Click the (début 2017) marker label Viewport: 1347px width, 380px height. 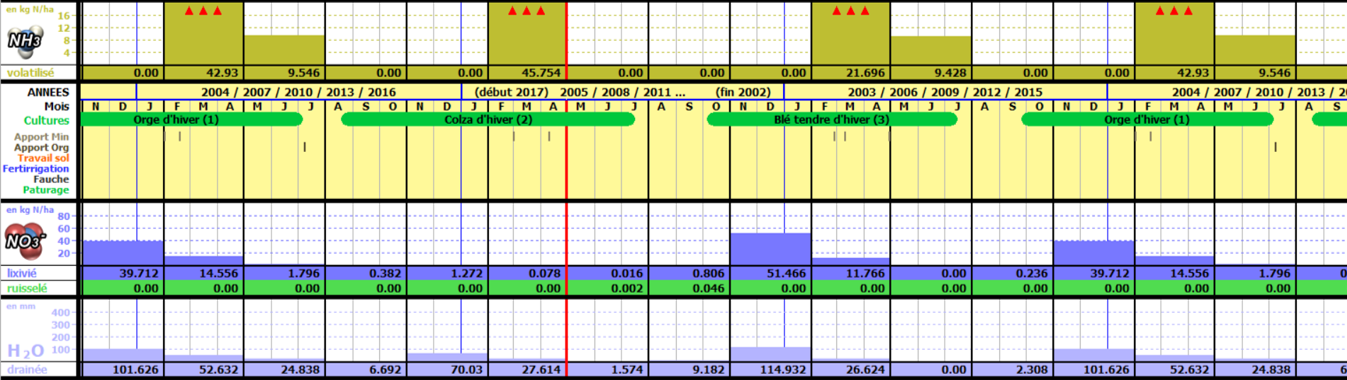pos(512,92)
